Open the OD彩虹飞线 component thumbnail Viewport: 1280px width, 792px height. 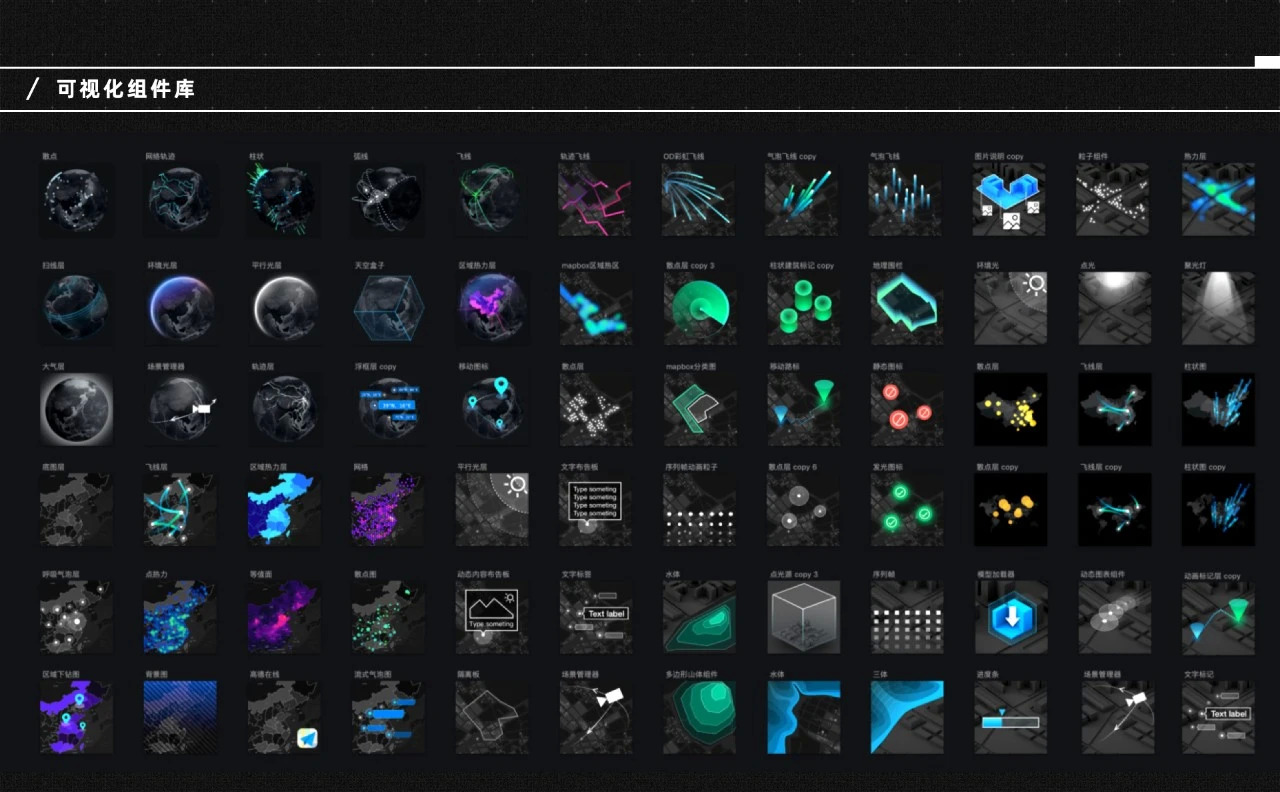coord(698,200)
